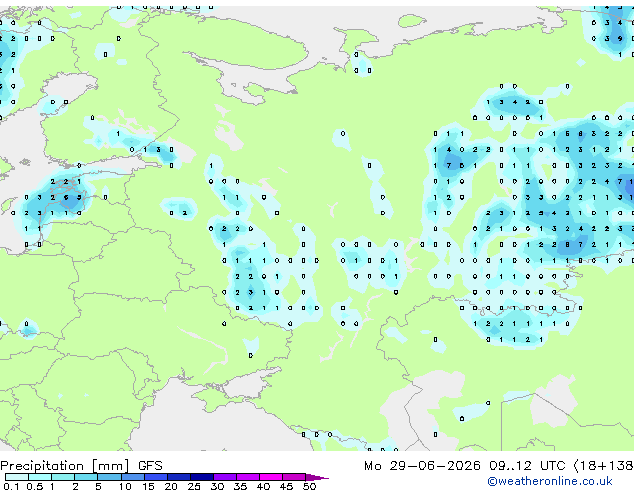The width and height of the screenshot is (634, 490).
Task: Select the 2–5 mm legend color swatch
Action: tap(86, 477)
